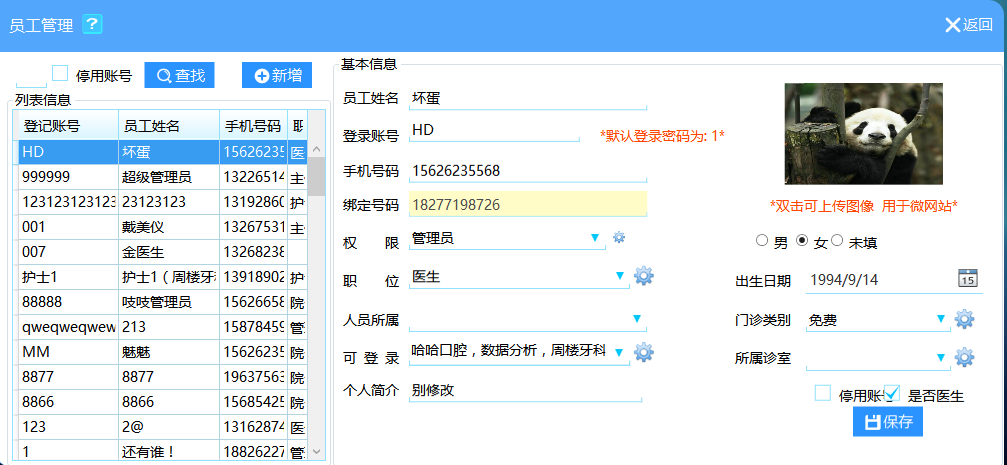1007x465 pixels.
Task: Select the 男 radio button
Action: [762, 241]
